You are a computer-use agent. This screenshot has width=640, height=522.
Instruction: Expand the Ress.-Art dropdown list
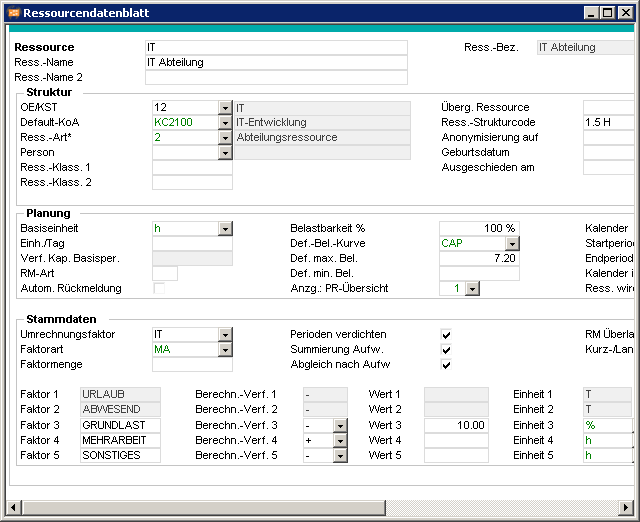coord(225,138)
